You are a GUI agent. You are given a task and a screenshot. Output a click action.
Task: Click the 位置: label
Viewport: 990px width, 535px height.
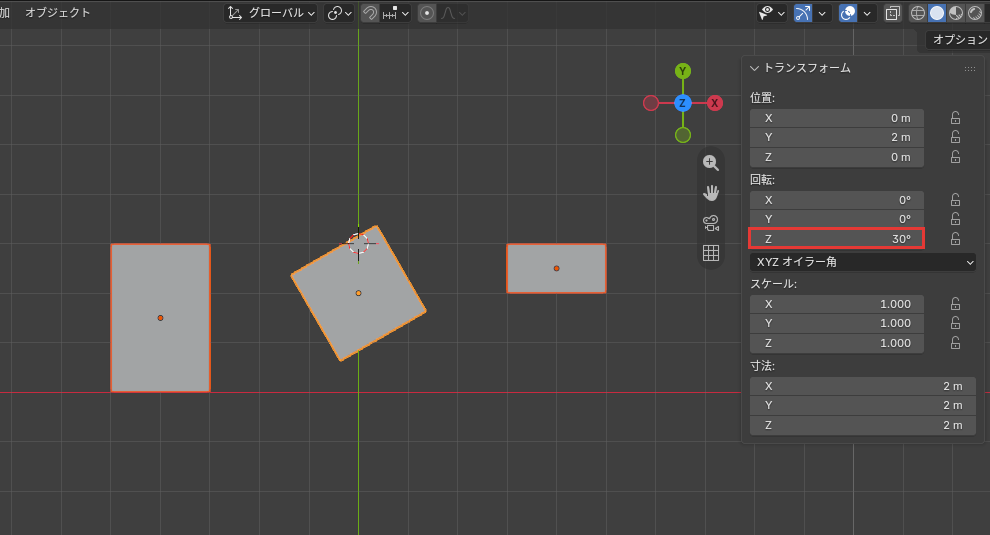pyautogui.click(x=762, y=98)
